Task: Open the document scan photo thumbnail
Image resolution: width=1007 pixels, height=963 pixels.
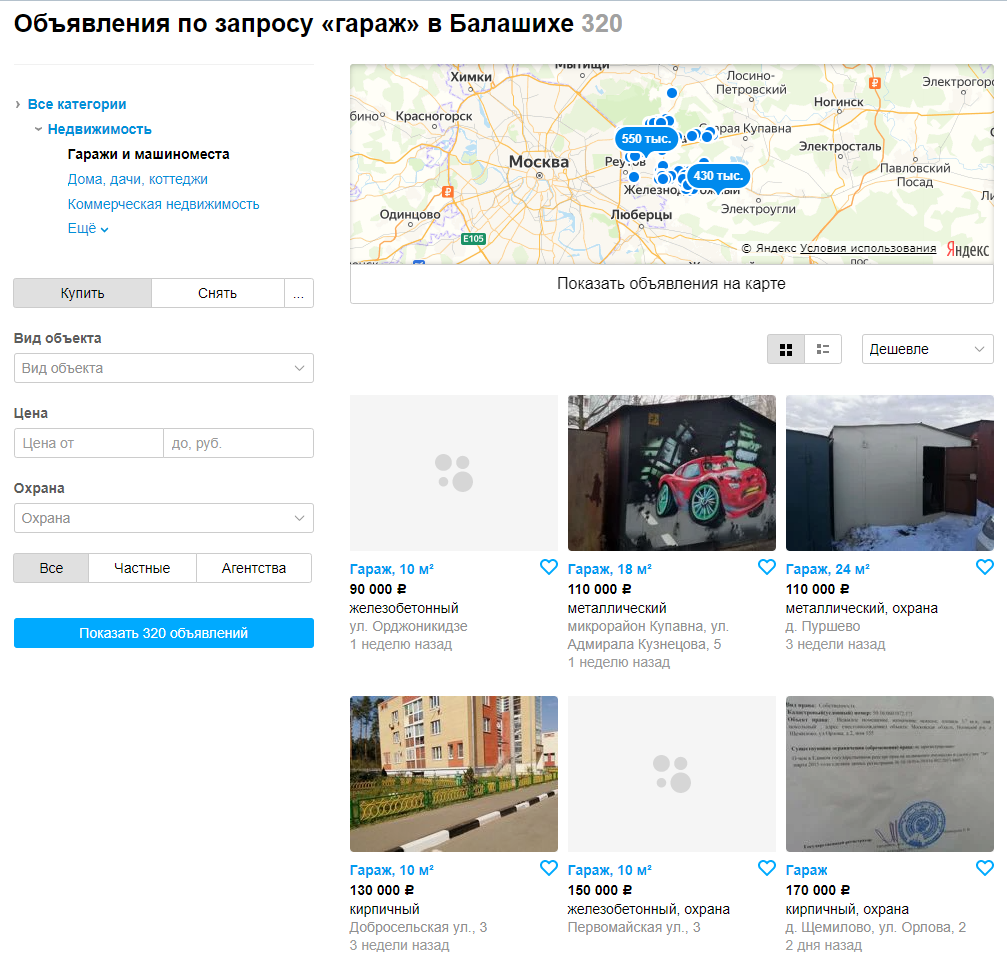Action: coord(889,774)
